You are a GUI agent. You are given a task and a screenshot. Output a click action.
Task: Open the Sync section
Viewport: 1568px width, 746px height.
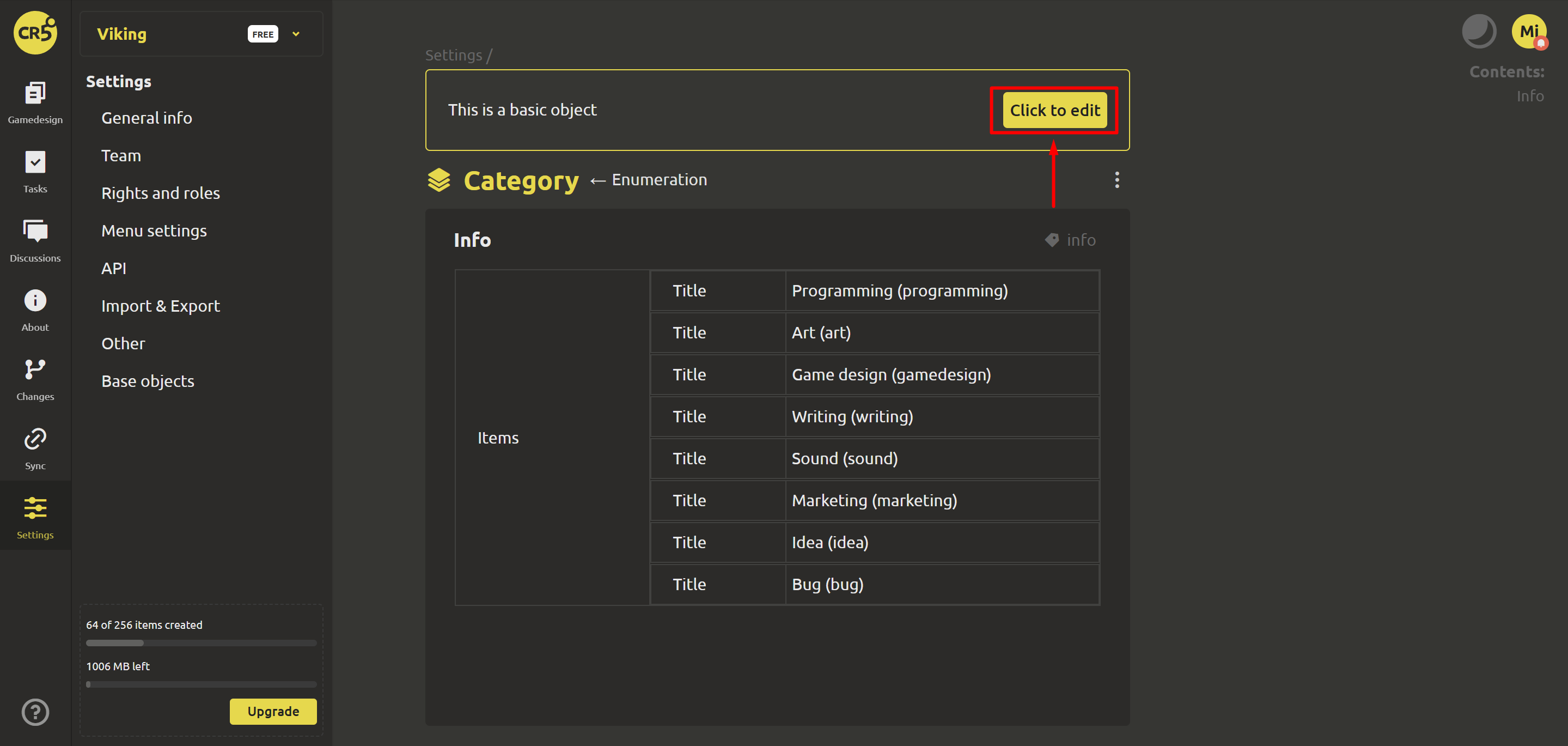(x=35, y=449)
